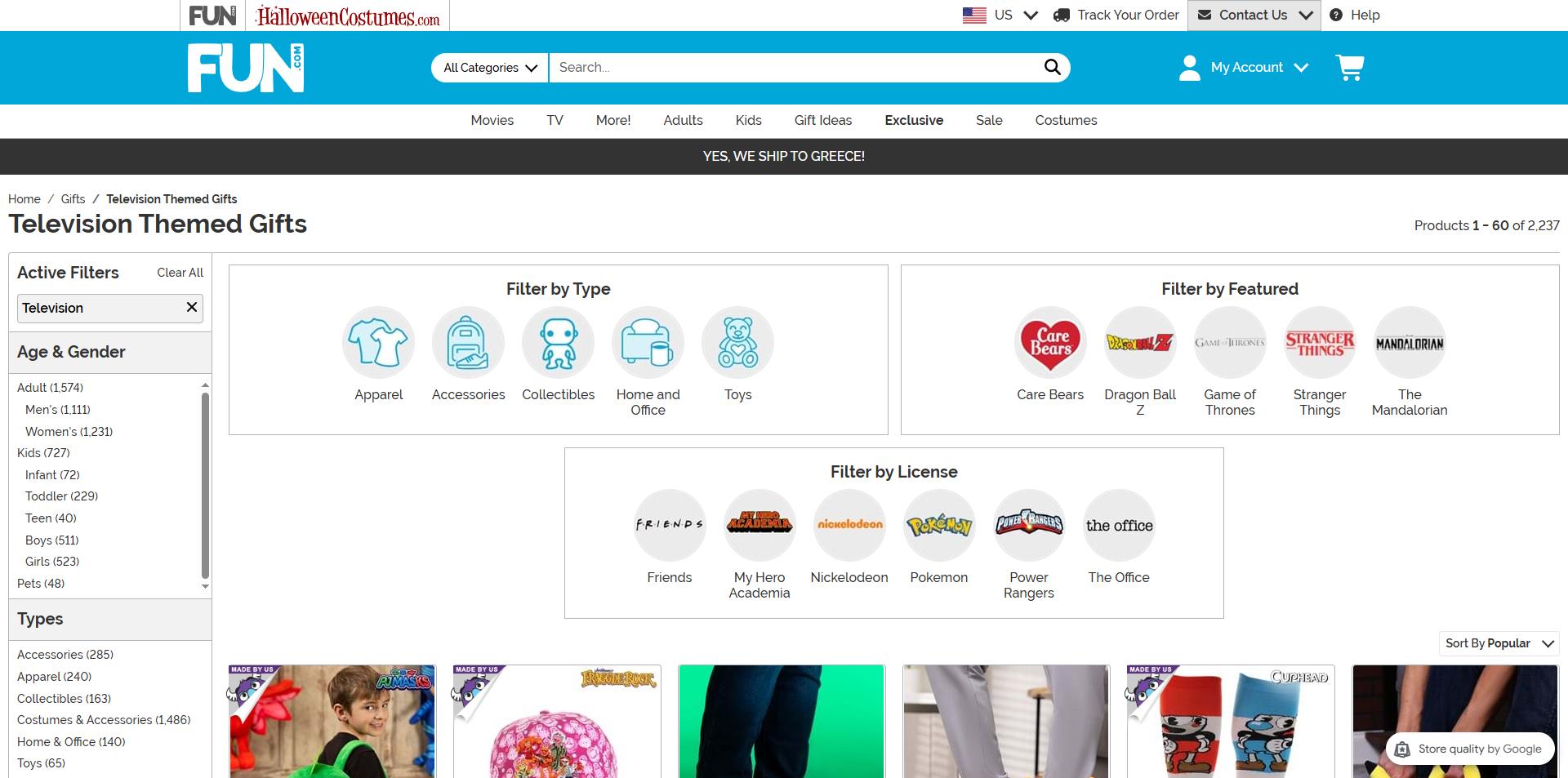Screen dimensions: 1568x778
Task: Select the Women's age filter link
Action: pos(69,431)
